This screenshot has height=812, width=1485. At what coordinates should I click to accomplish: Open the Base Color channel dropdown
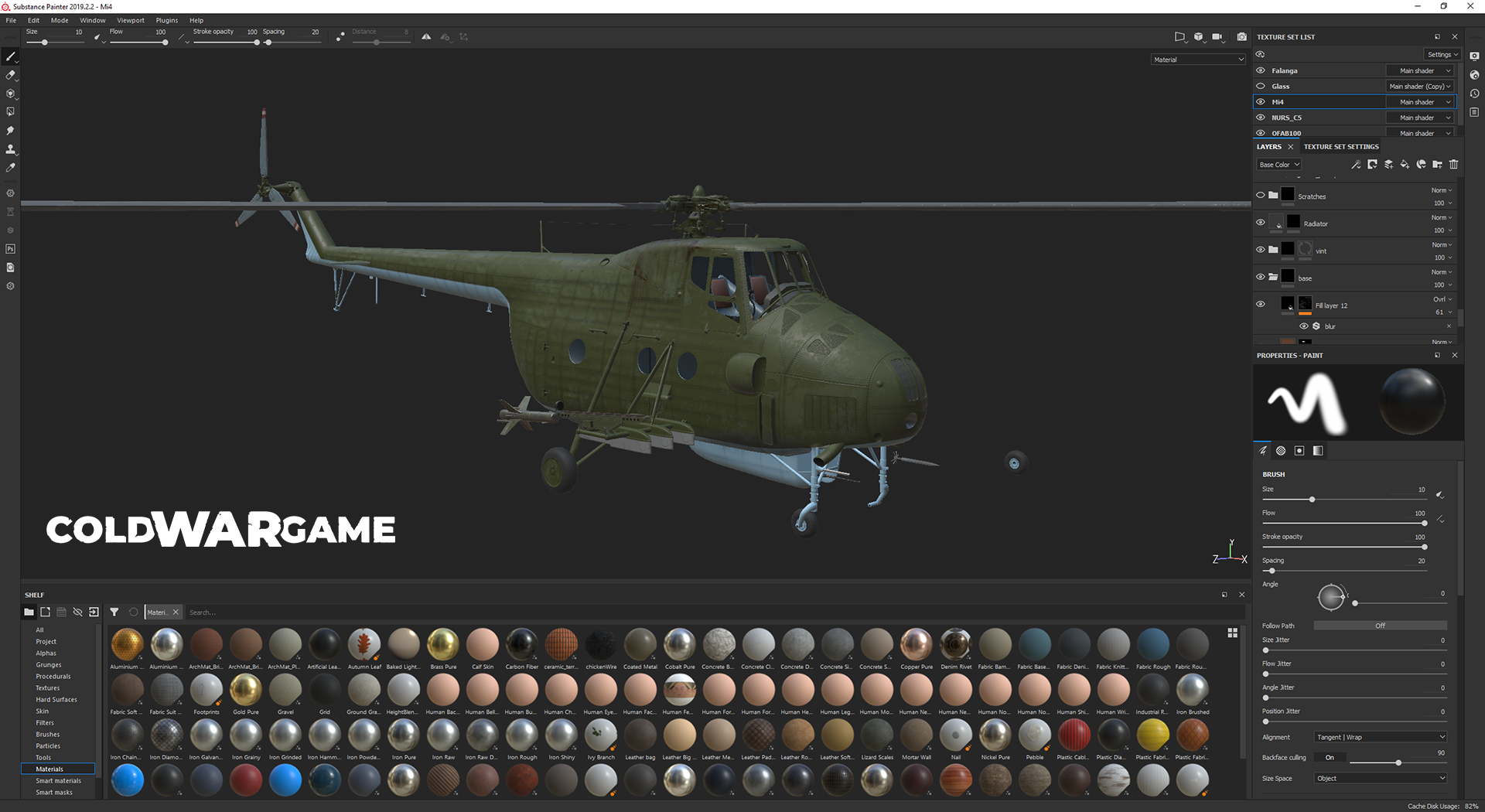pyautogui.click(x=1279, y=165)
